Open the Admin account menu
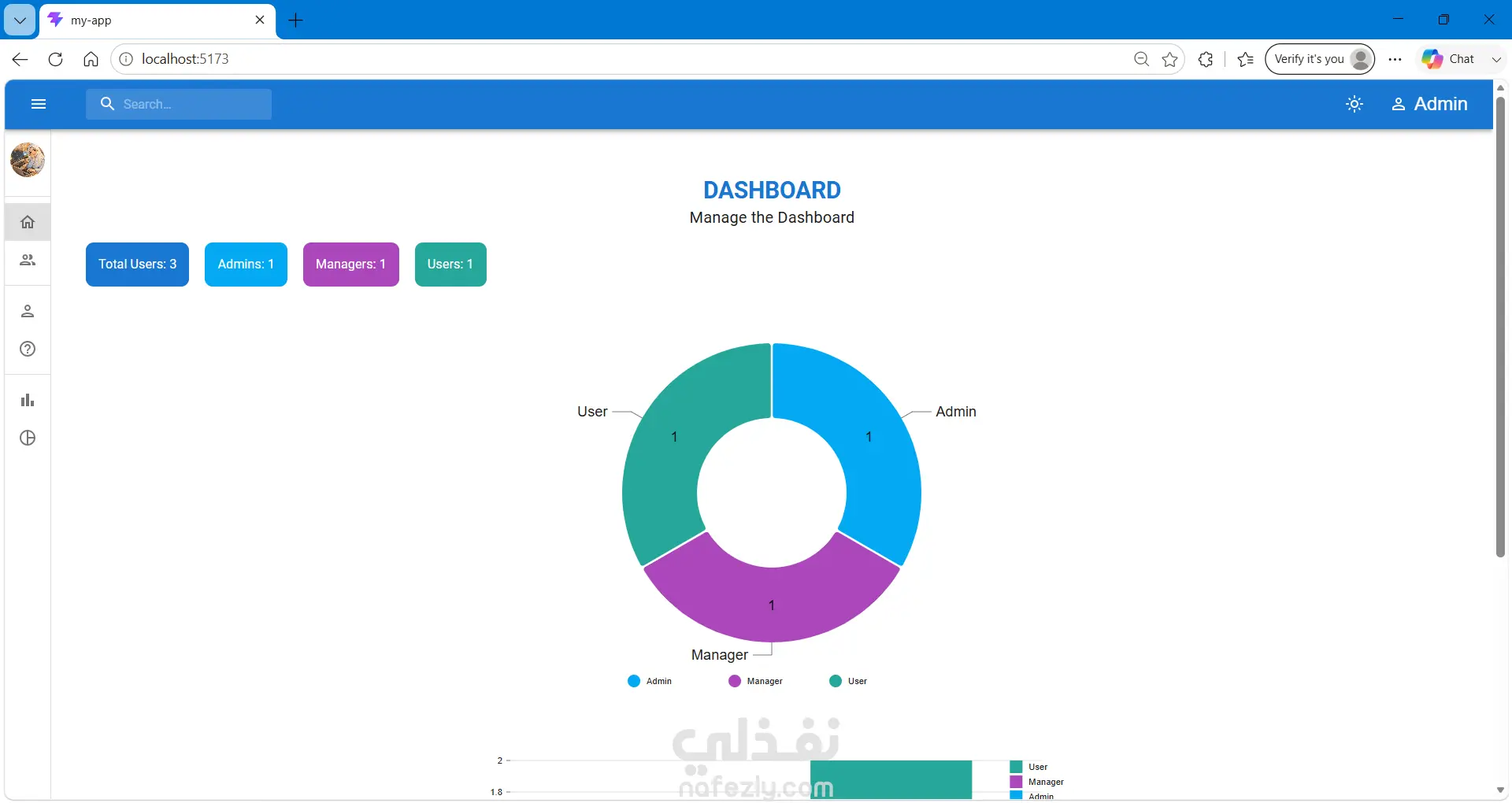 [x=1429, y=104]
